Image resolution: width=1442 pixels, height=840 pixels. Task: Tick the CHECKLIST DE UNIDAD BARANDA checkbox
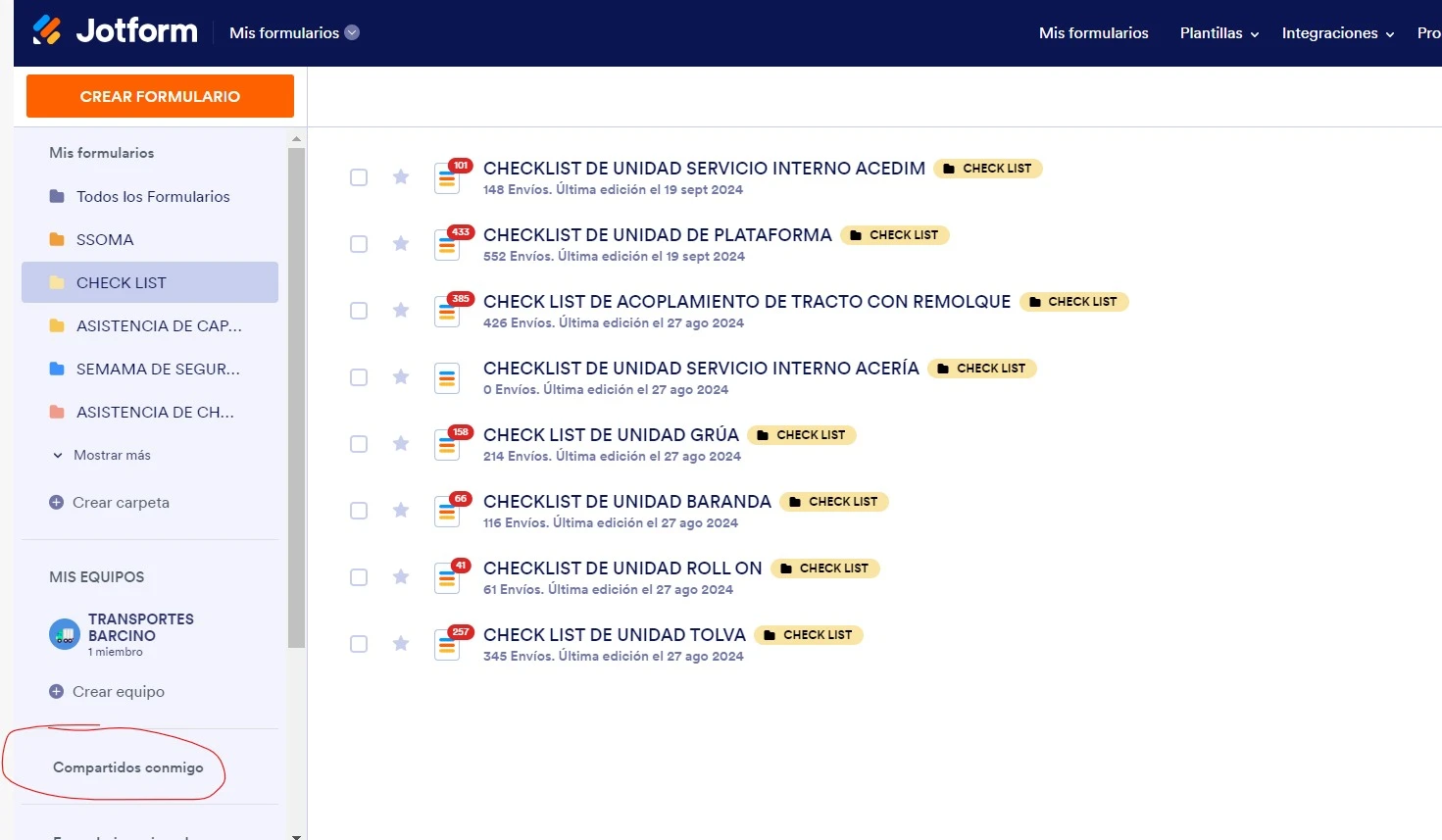click(359, 511)
